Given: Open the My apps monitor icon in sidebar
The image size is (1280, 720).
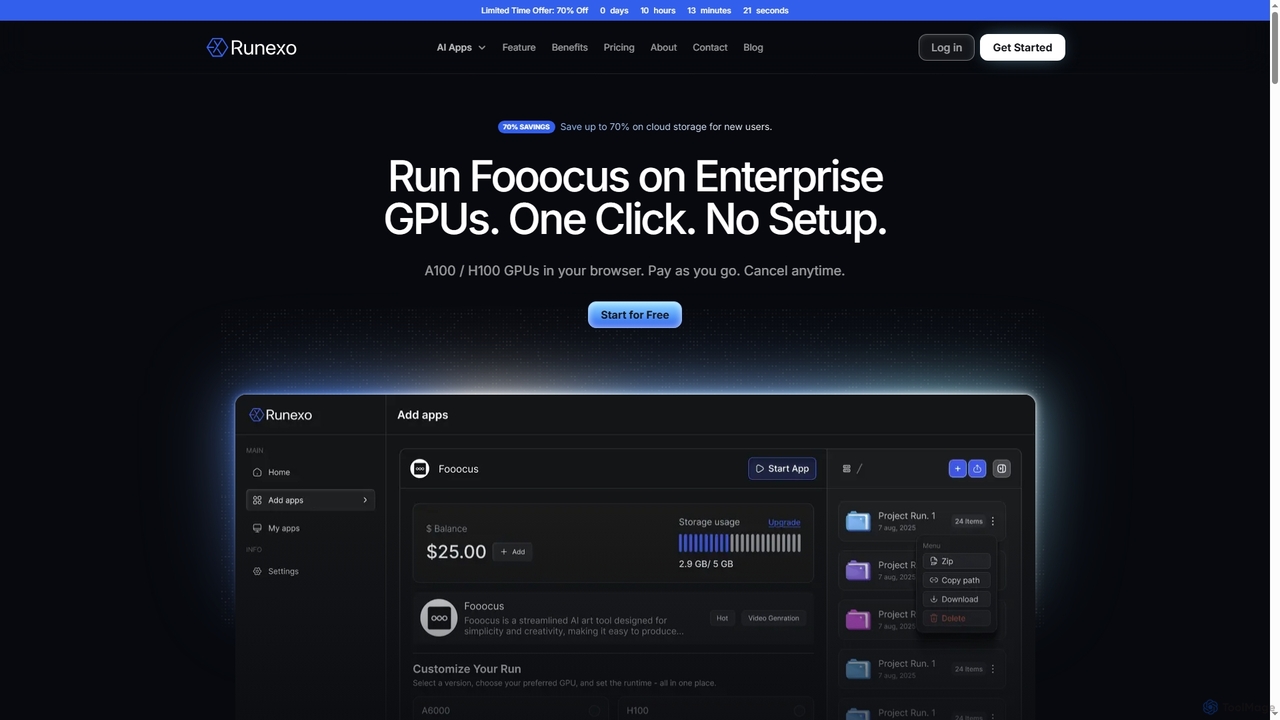Looking at the screenshot, I should pyautogui.click(x=257, y=528).
